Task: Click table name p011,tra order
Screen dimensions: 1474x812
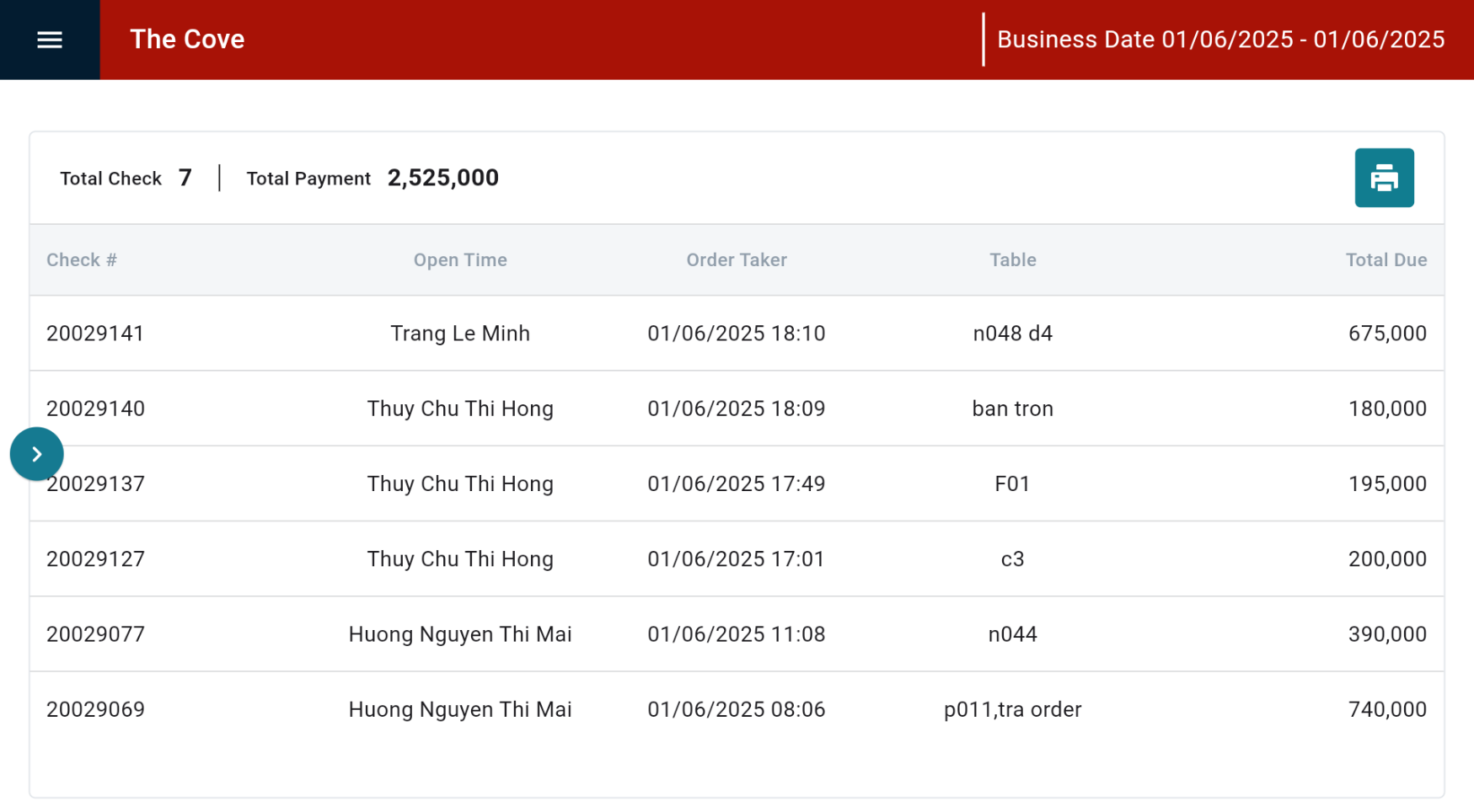Action: (x=1012, y=709)
